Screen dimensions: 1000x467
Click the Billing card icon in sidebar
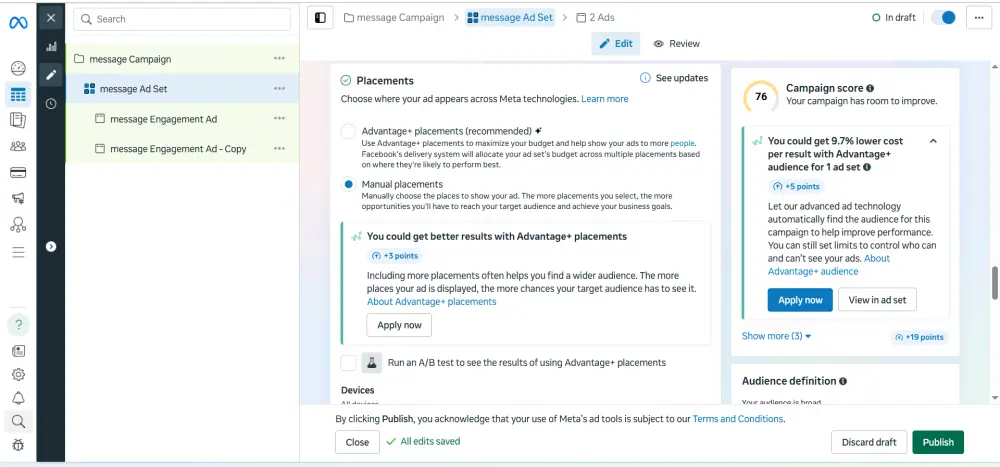(17, 172)
